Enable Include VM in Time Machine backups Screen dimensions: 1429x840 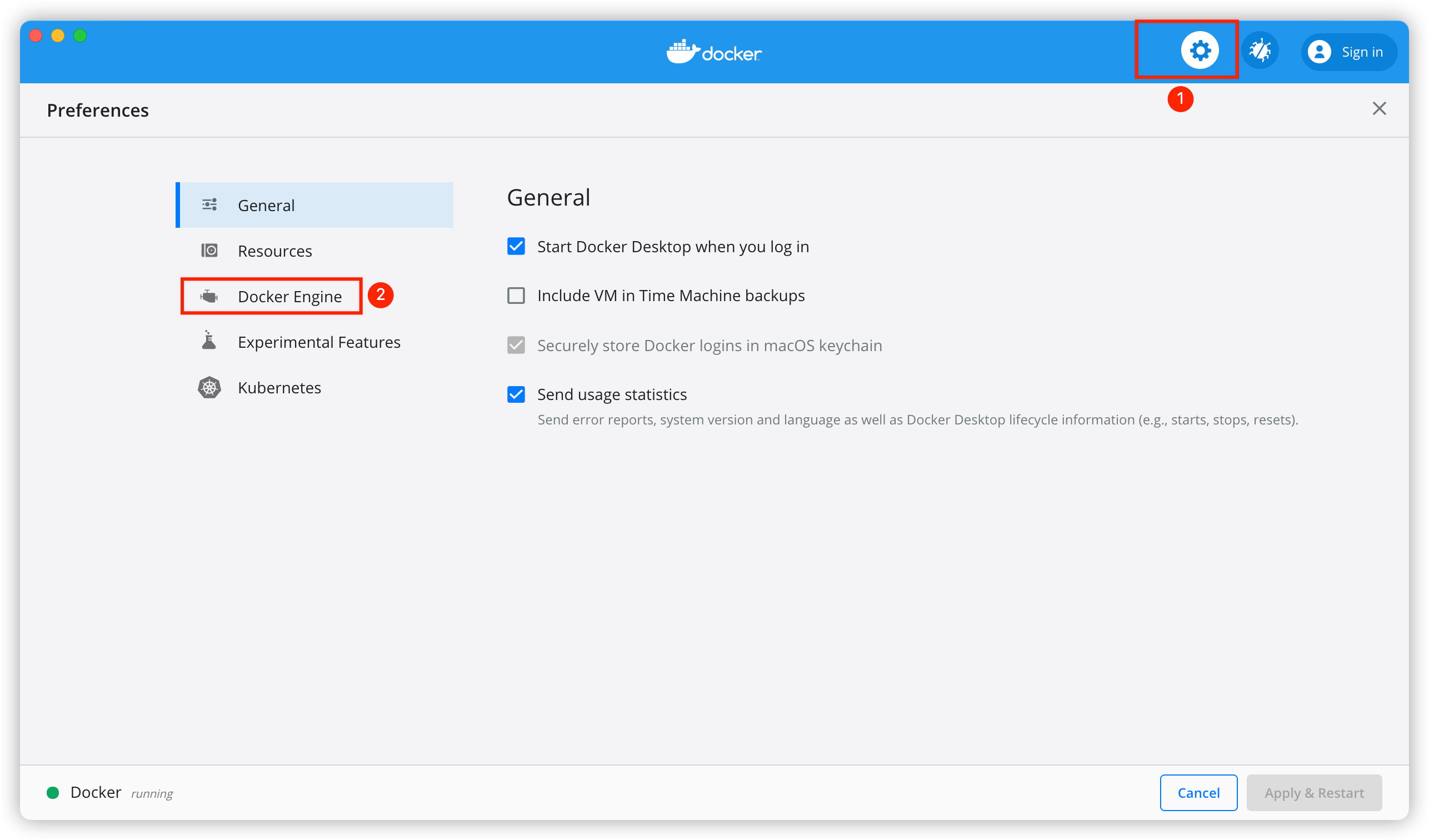tap(516, 296)
